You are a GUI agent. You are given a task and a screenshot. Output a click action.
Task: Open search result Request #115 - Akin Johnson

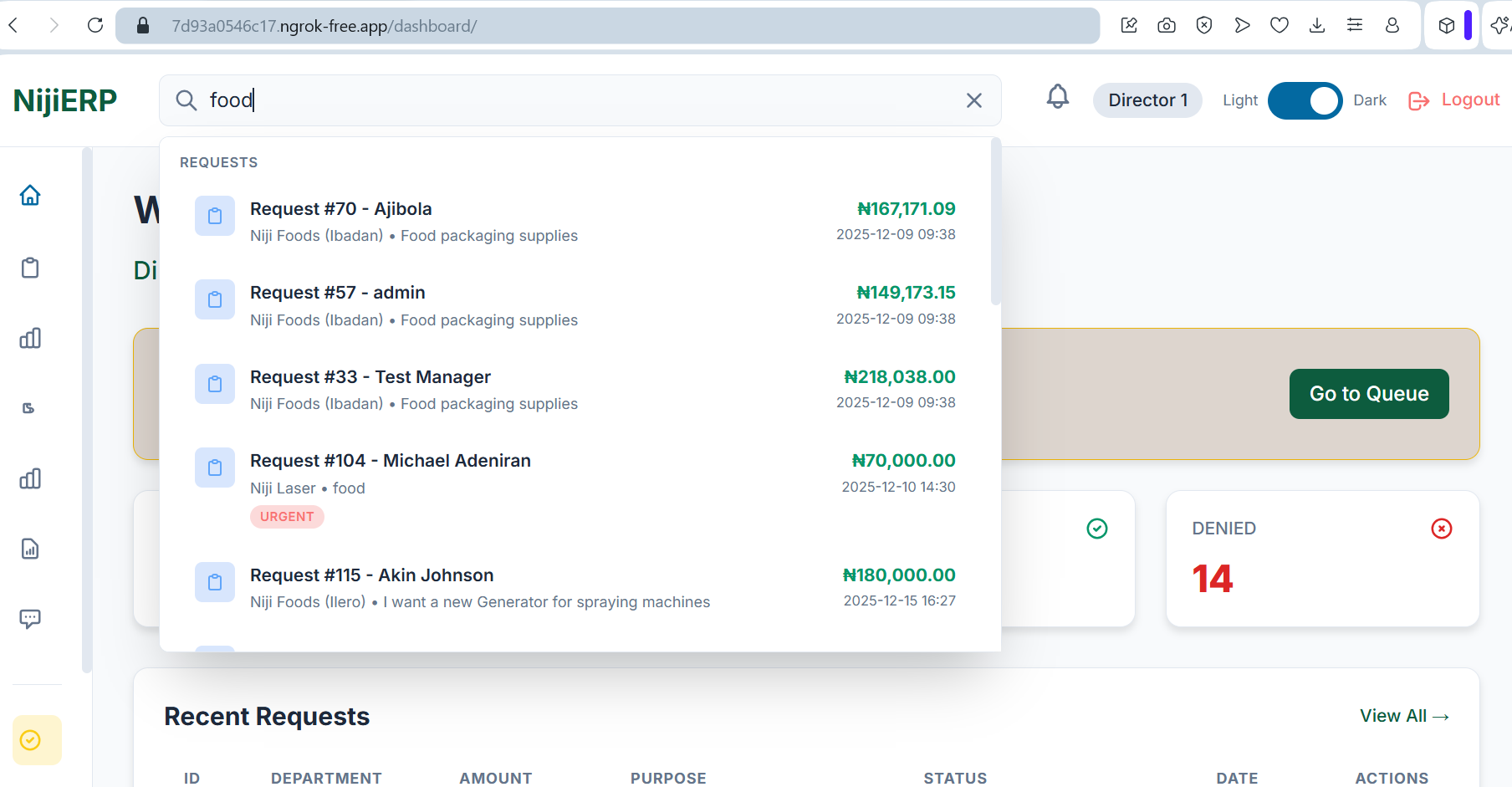point(575,588)
